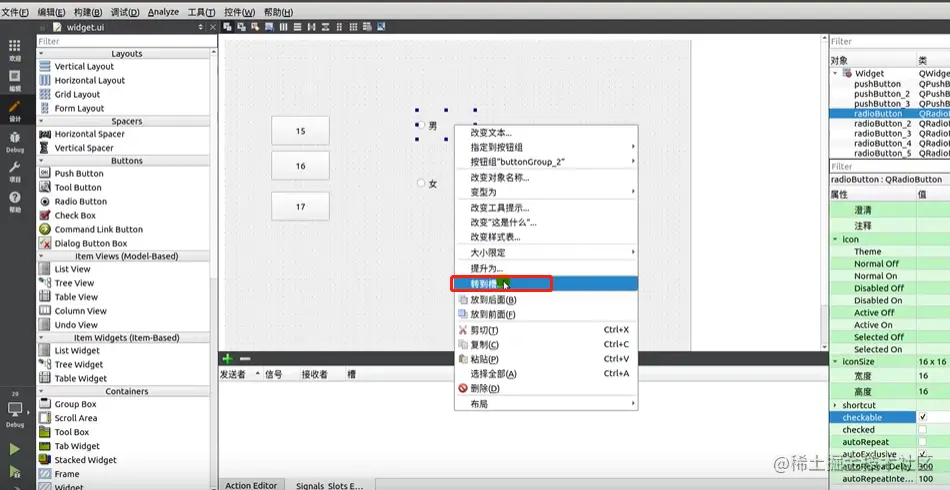Open the Analyze menu
950x490 pixels.
[x=163, y=12]
